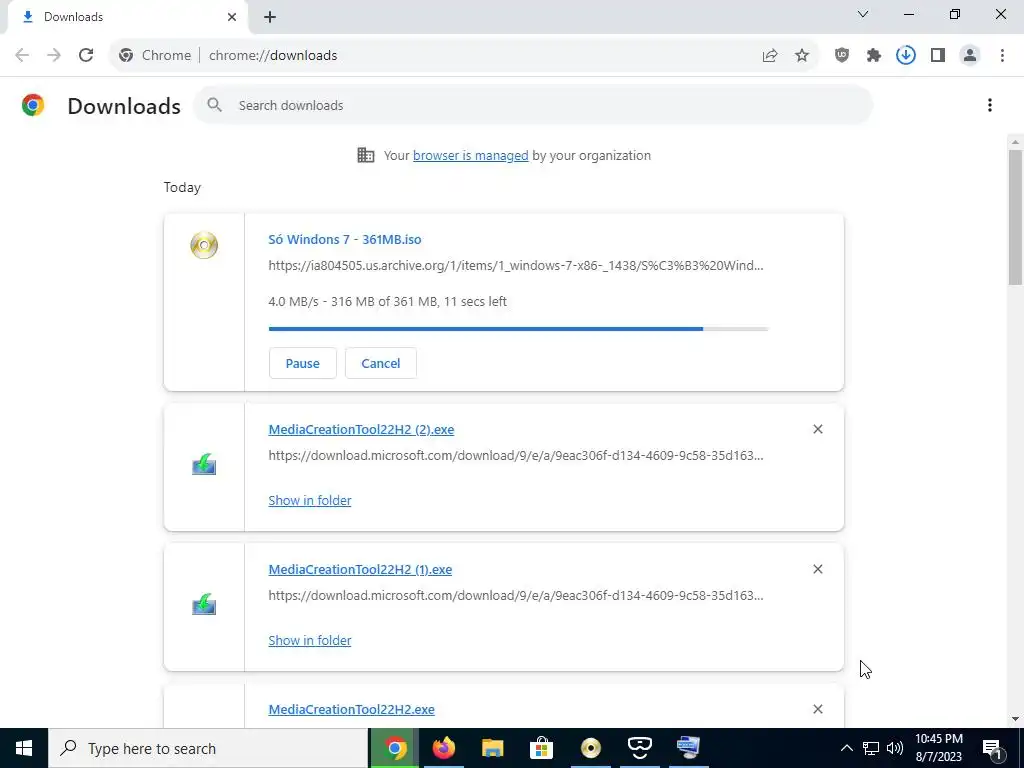The height and width of the screenshot is (768, 1024).
Task: Click the Só Windows 7 - 361MB.iso file name
Action: click(x=345, y=240)
